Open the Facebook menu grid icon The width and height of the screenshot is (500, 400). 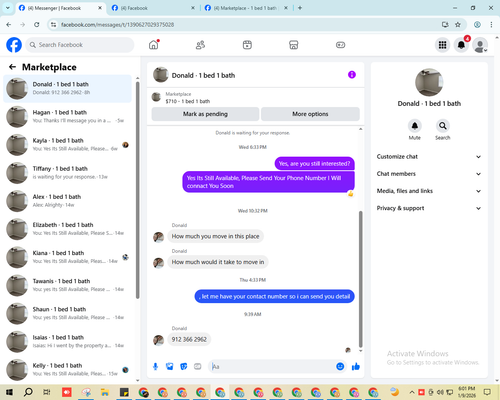click(x=442, y=45)
